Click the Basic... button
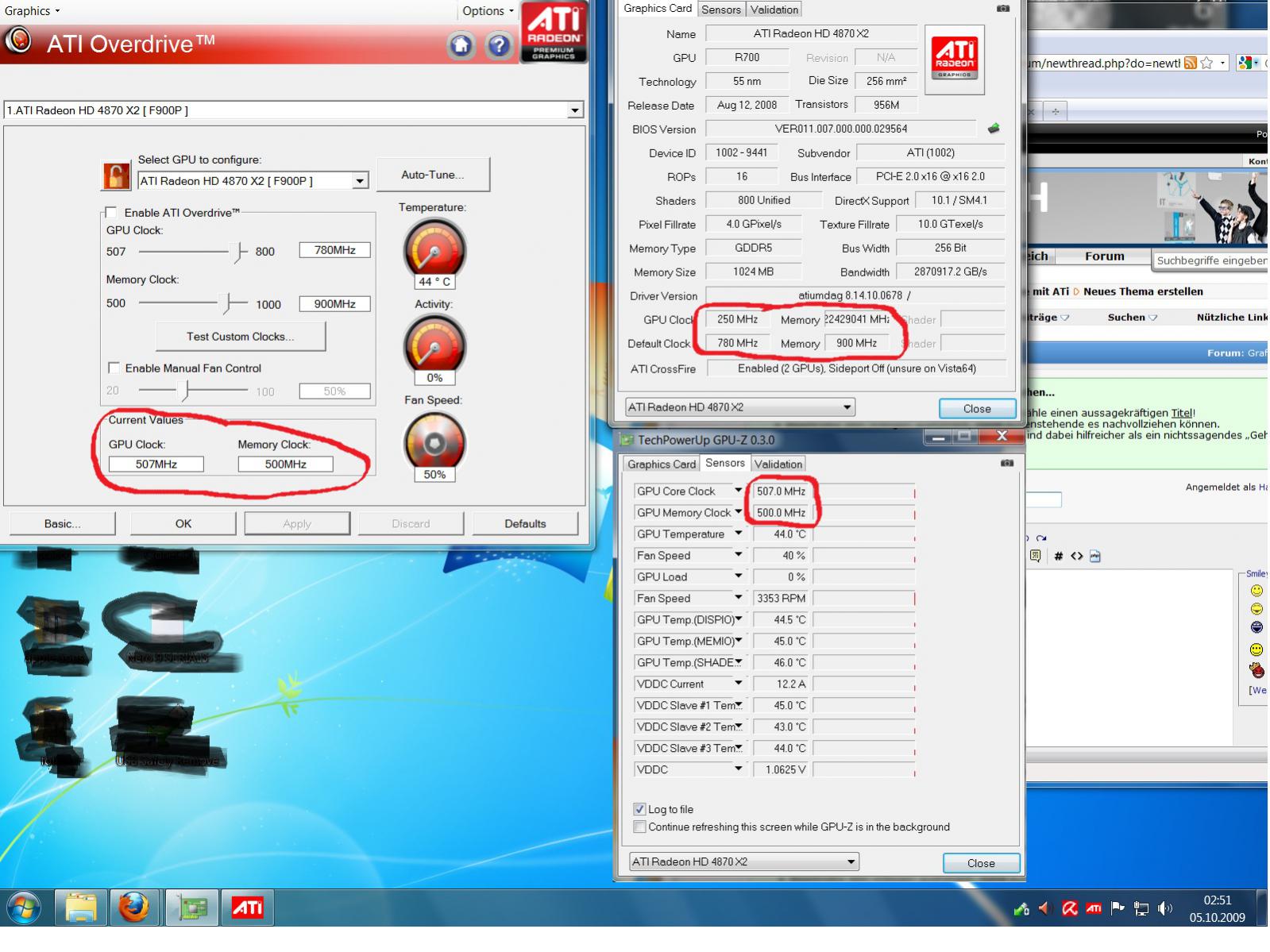This screenshot has height=952, width=1270. point(62,523)
